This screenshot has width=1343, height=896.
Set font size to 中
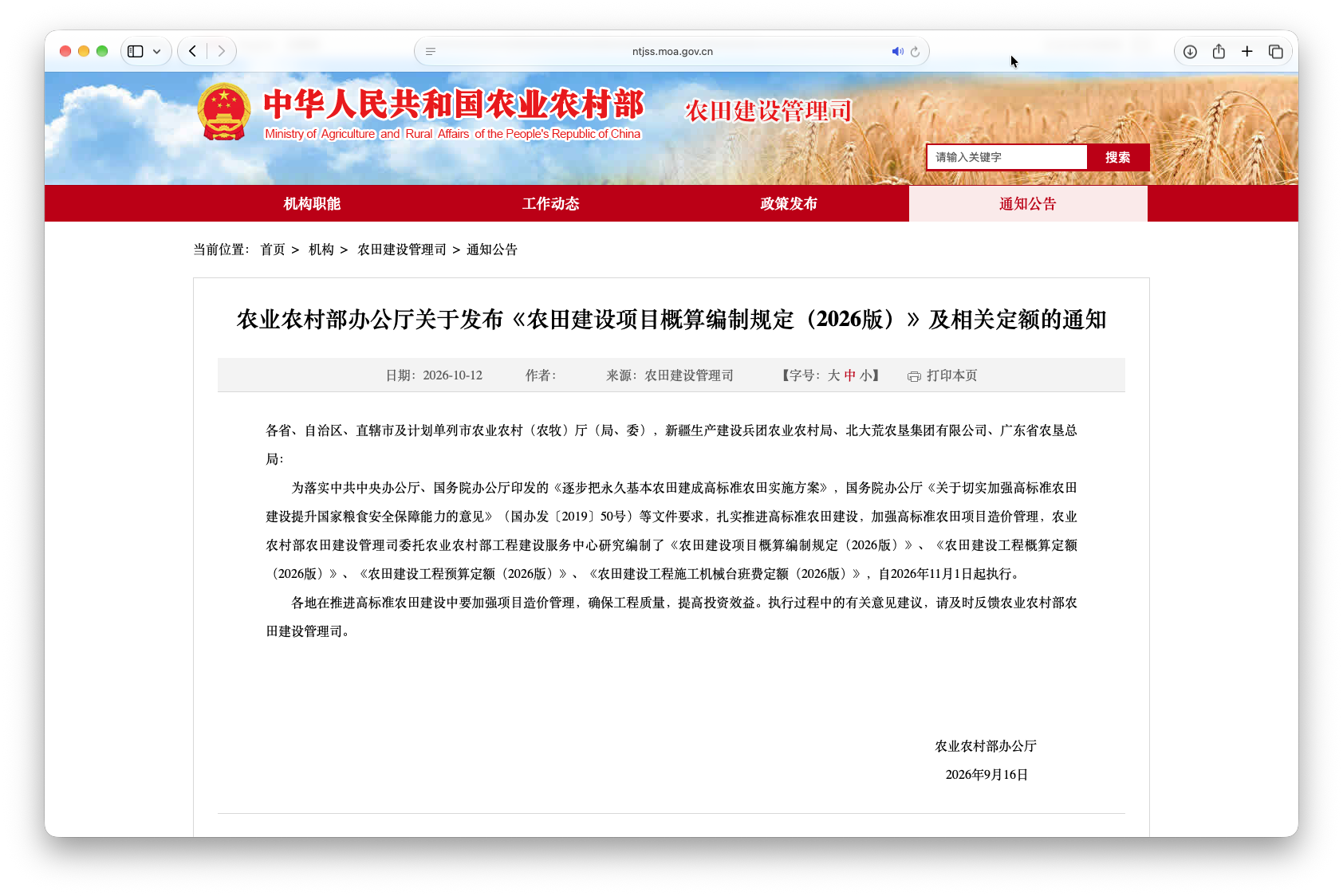[x=850, y=375]
